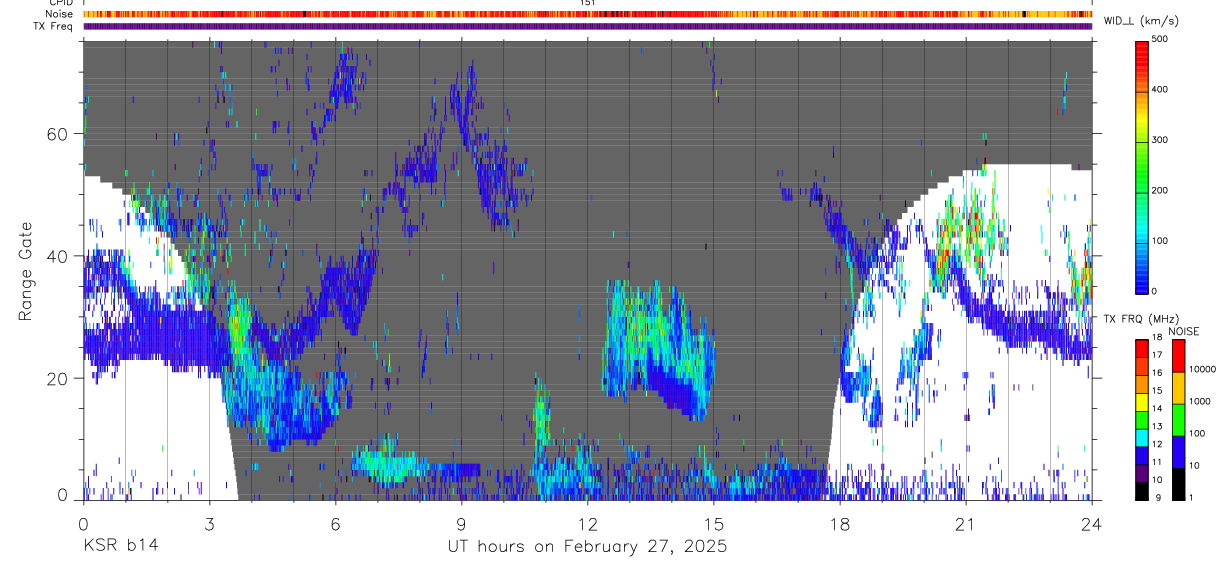This screenshot has width=1228, height=567.
Task: Click the 21 tick on UT hours axis
Action: pos(966,523)
